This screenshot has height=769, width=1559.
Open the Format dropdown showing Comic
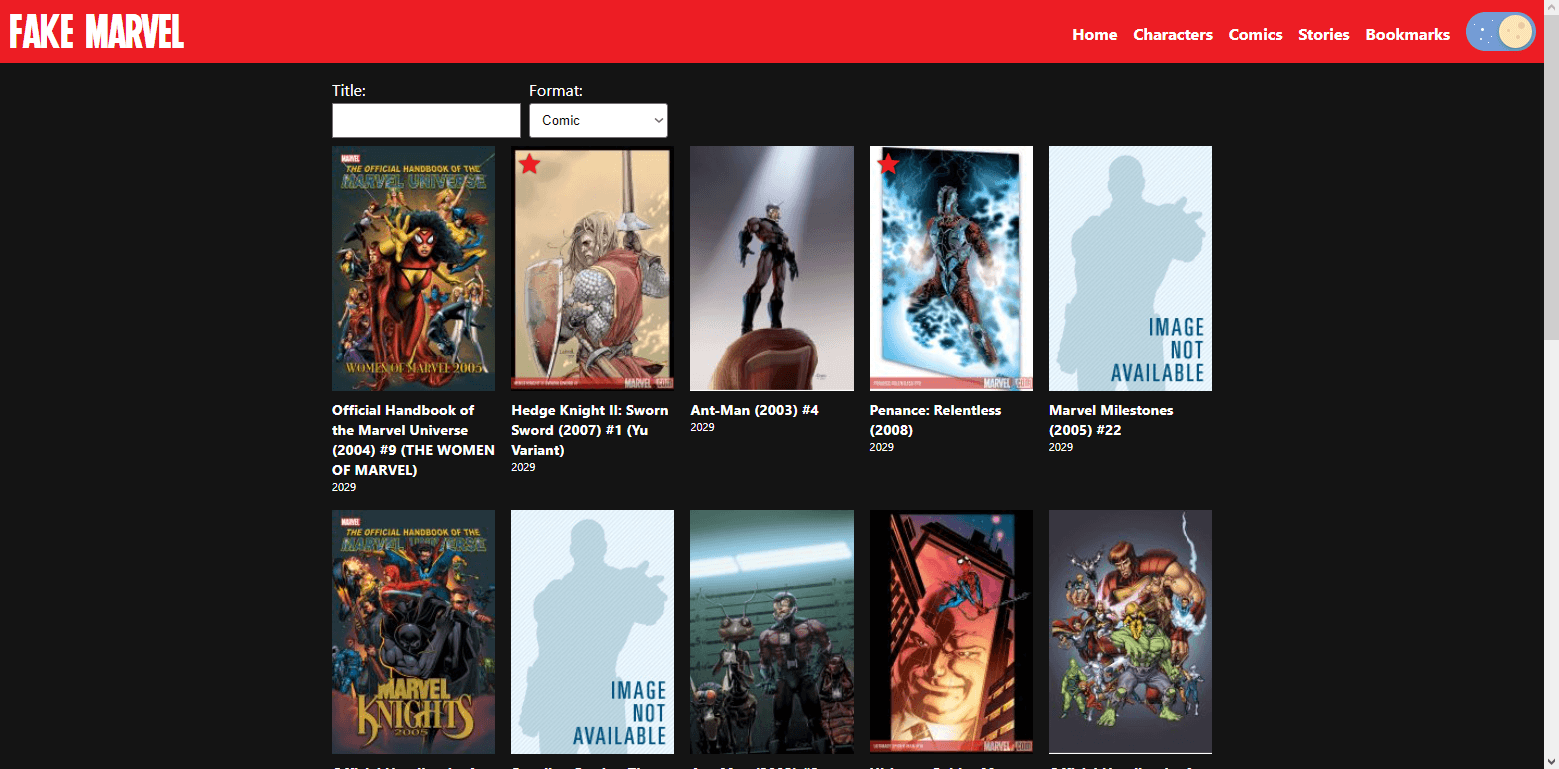pyautogui.click(x=598, y=120)
